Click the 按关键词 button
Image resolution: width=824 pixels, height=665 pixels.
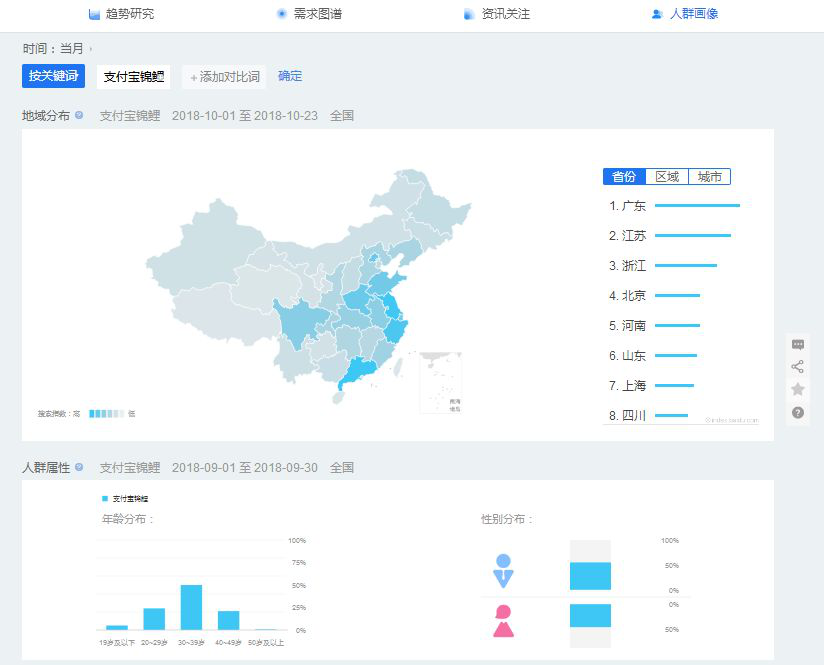(x=53, y=76)
